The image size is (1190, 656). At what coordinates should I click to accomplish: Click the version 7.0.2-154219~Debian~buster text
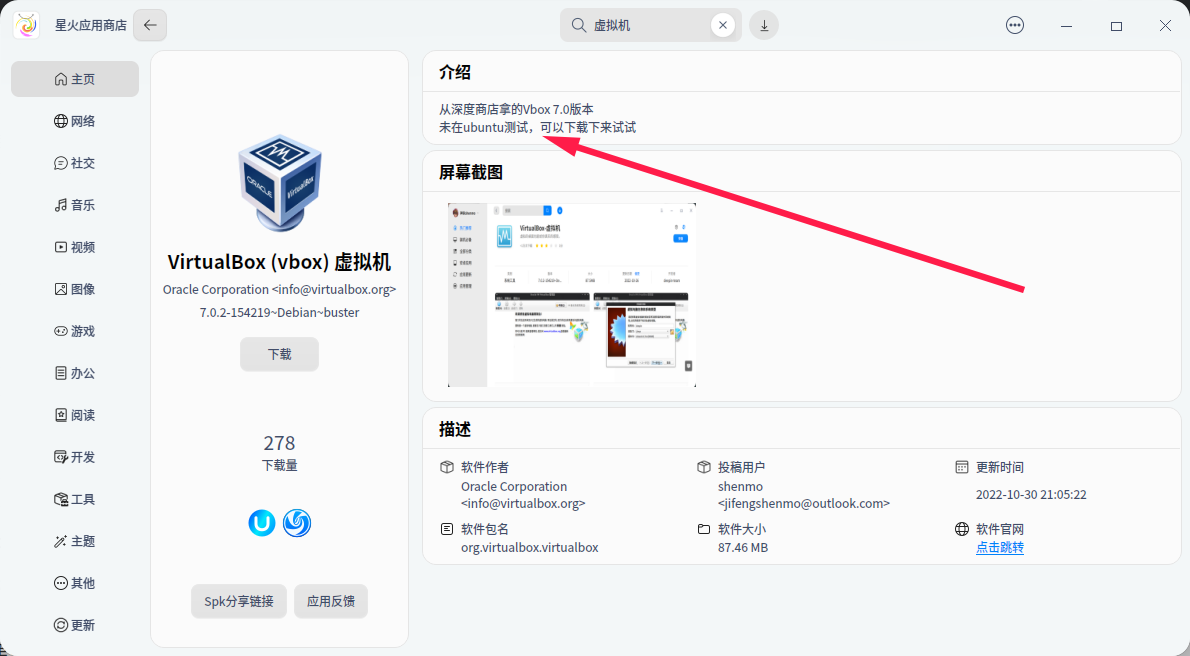[279, 312]
